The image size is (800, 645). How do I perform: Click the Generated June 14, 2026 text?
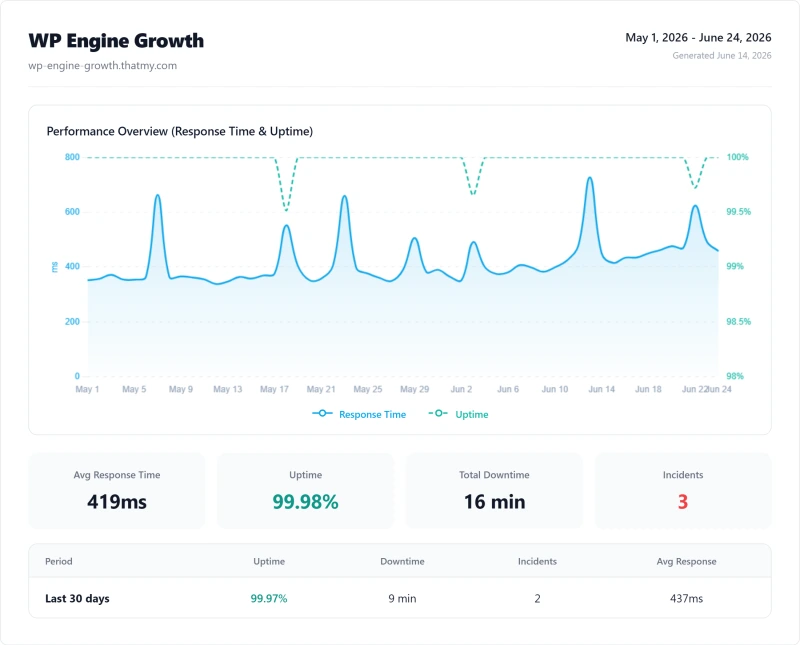coord(721,56)
